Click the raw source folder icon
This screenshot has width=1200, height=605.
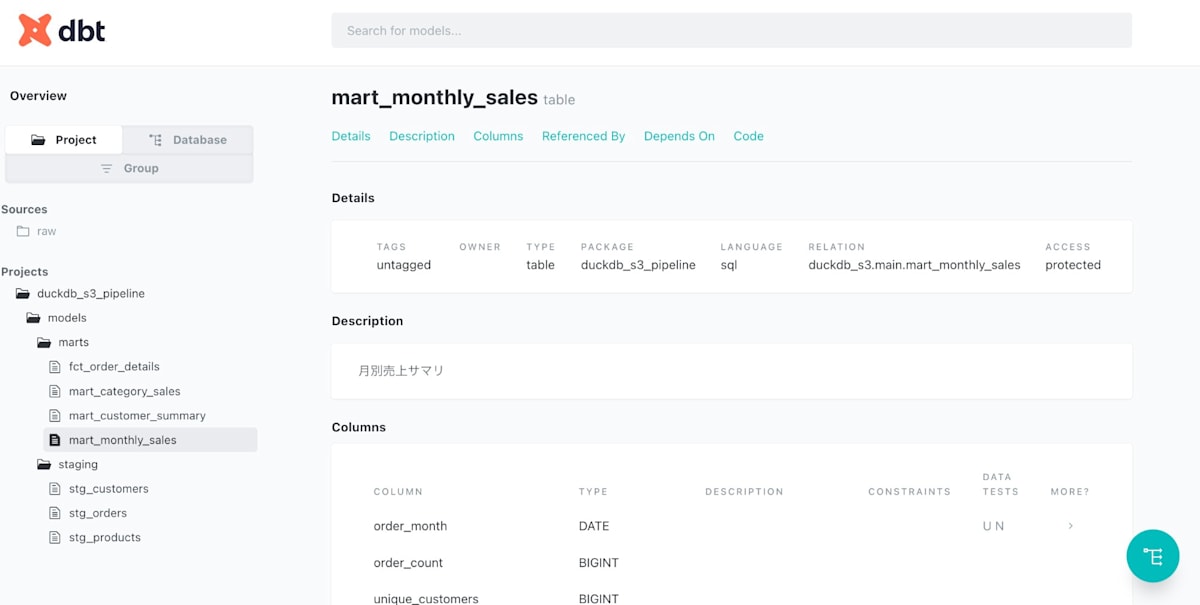coord(23,231)
